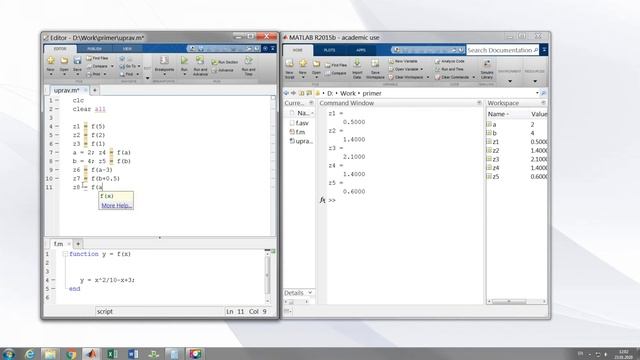
Task: Click the Advance button in the Editor toolstrip
Action: coord(223,70)
